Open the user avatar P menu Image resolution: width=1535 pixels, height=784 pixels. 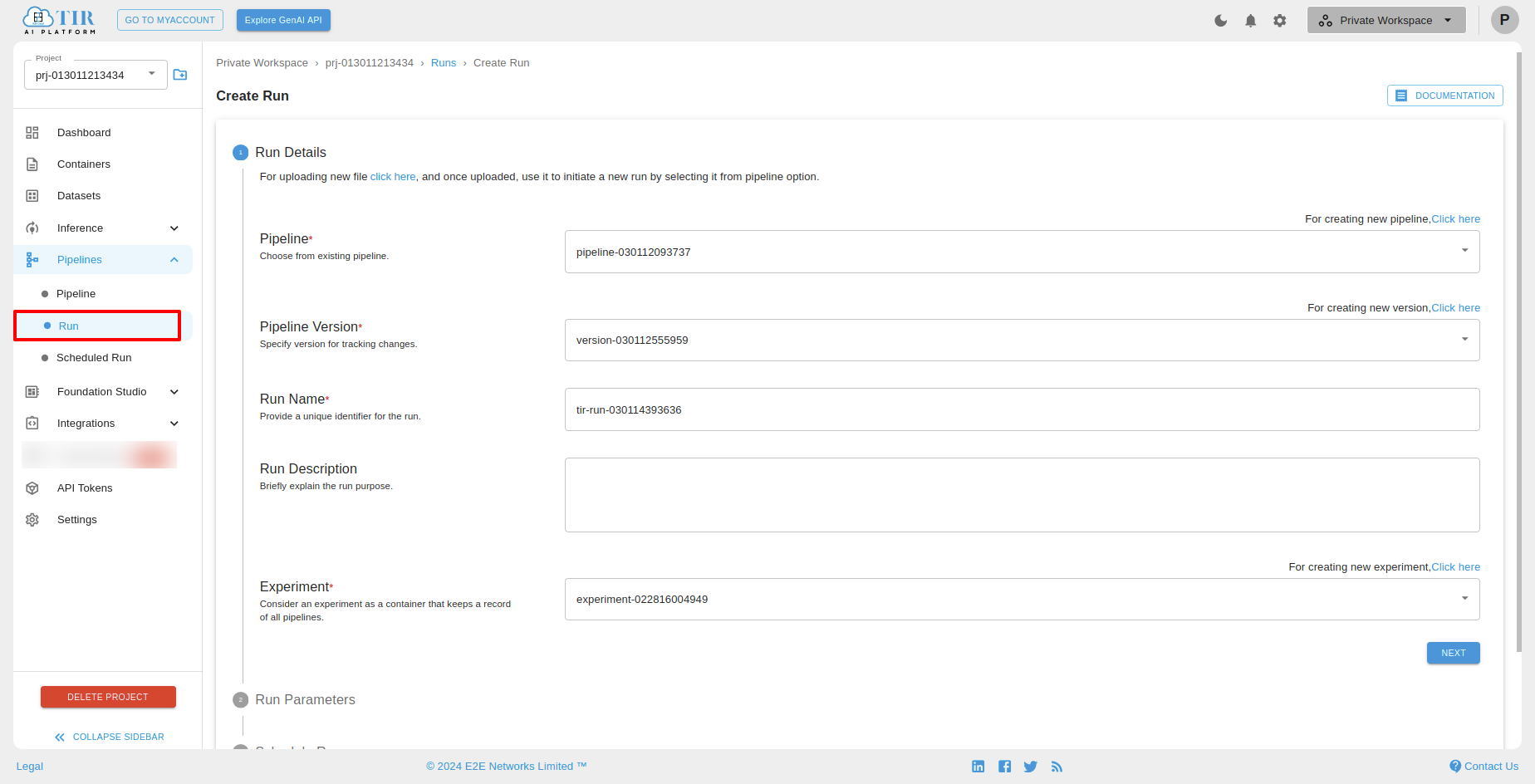[1504, 20]
